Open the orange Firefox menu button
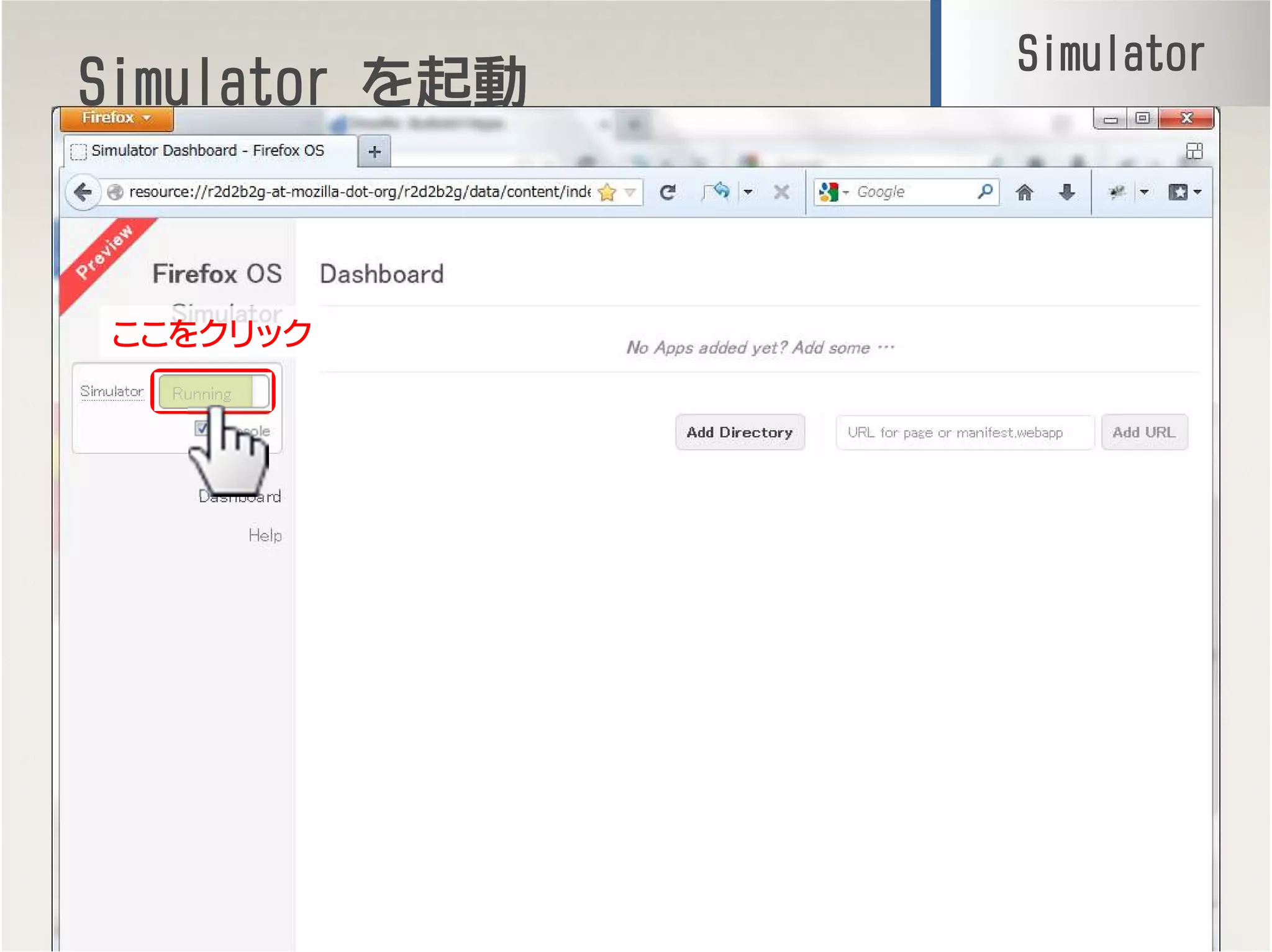 pyautogui.click(x=117, y=118)
